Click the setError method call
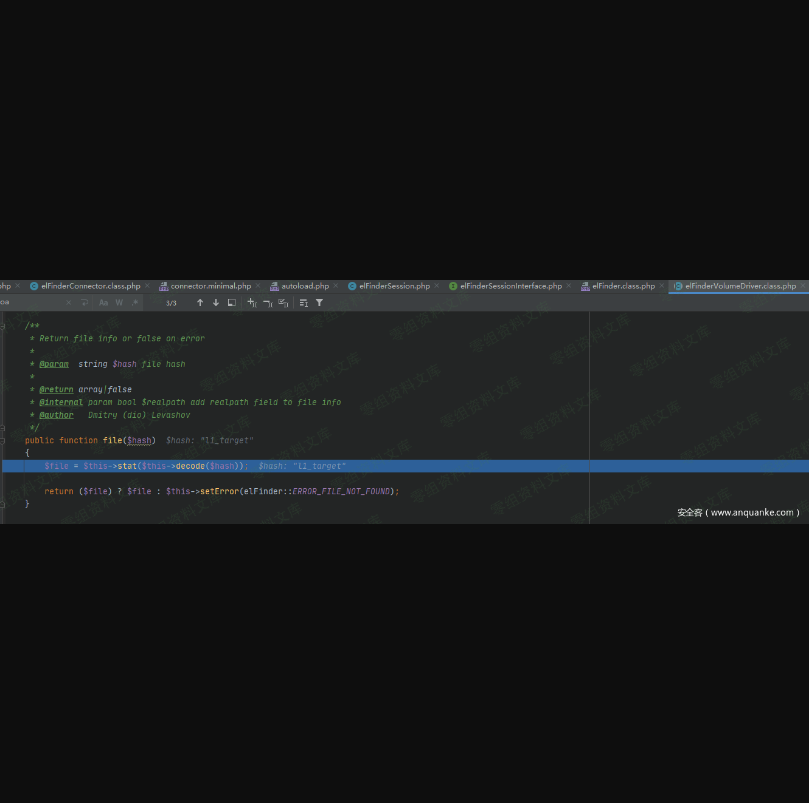Image resolution: width=809 pixels, height=803 pixels. (217, 491)
